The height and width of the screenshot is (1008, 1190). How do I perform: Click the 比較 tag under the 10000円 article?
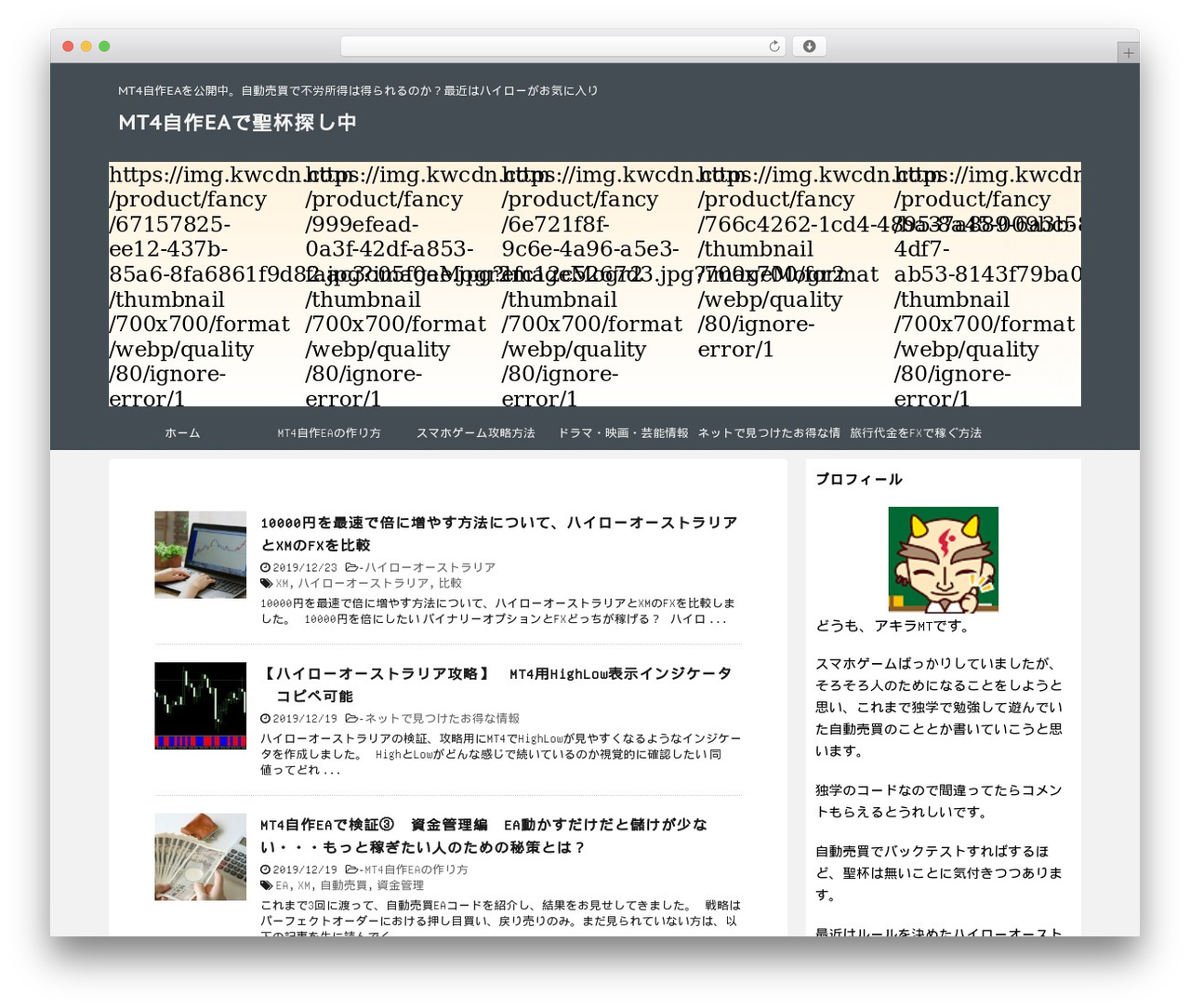(450, 583)
